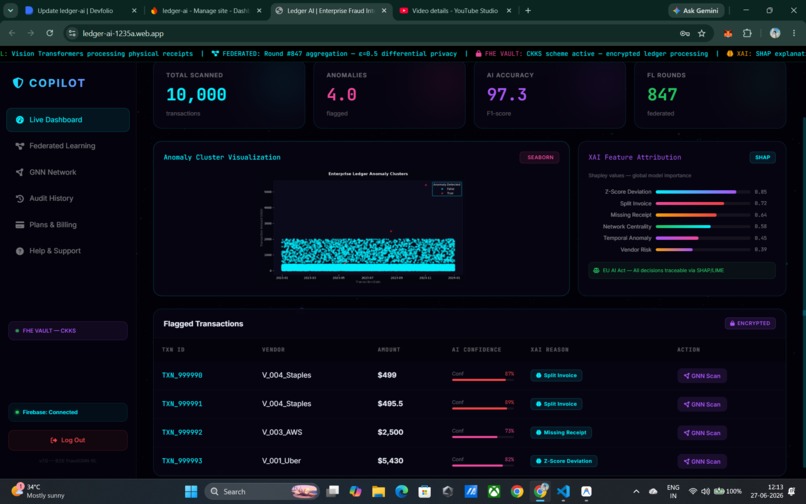Open the Chrome profile avatar

[x=775, y=33]
